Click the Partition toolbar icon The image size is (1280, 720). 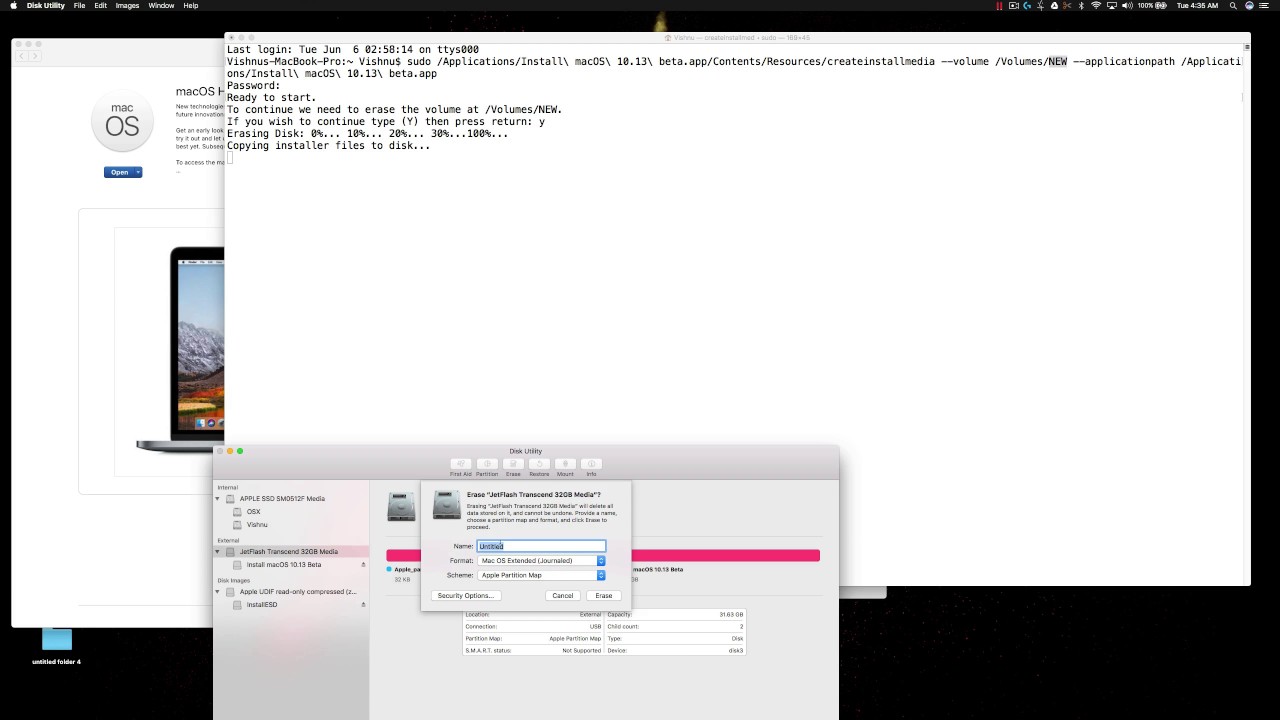(x=487, y=464)
